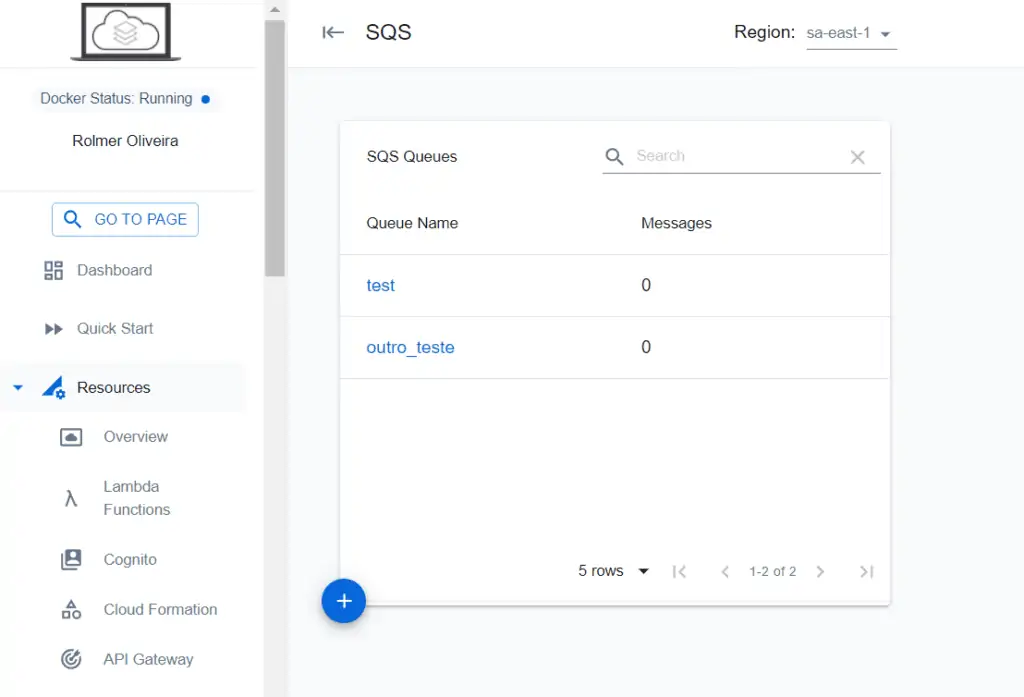
Task: Collapse the SQS panel with the arrow
Action: [x=332, y=31]
